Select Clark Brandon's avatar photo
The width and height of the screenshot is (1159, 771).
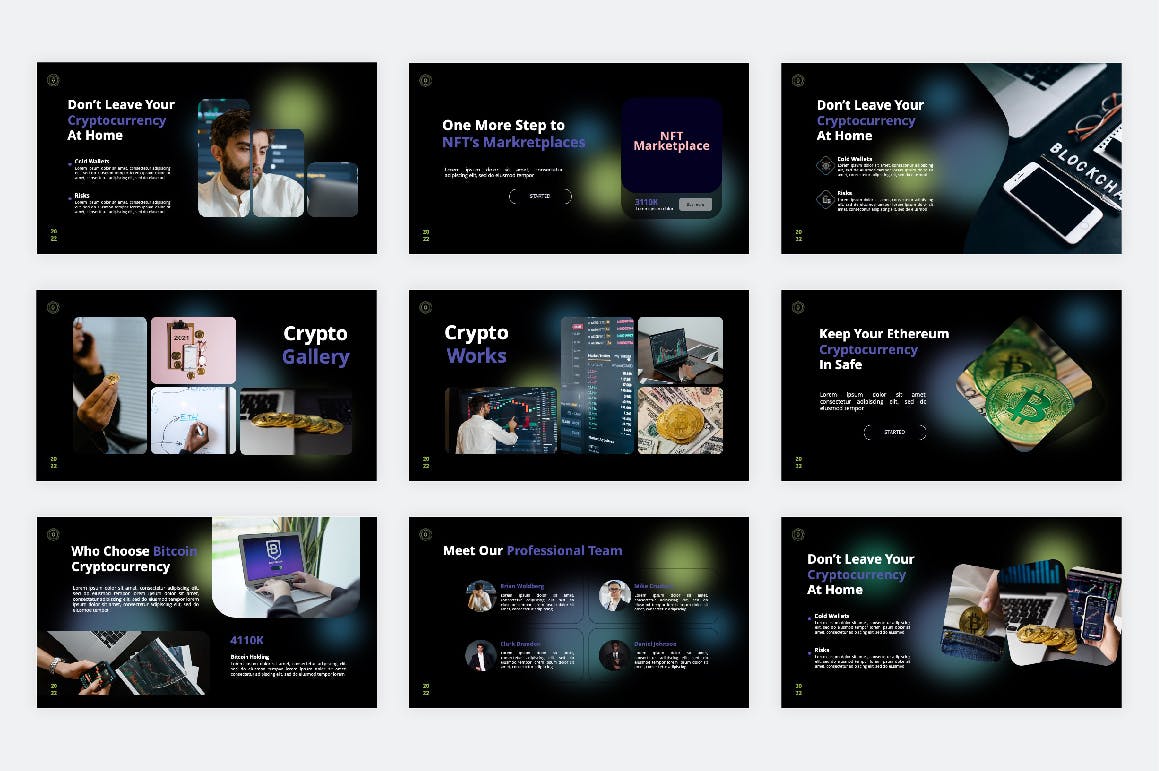click(x=480, y=655)
